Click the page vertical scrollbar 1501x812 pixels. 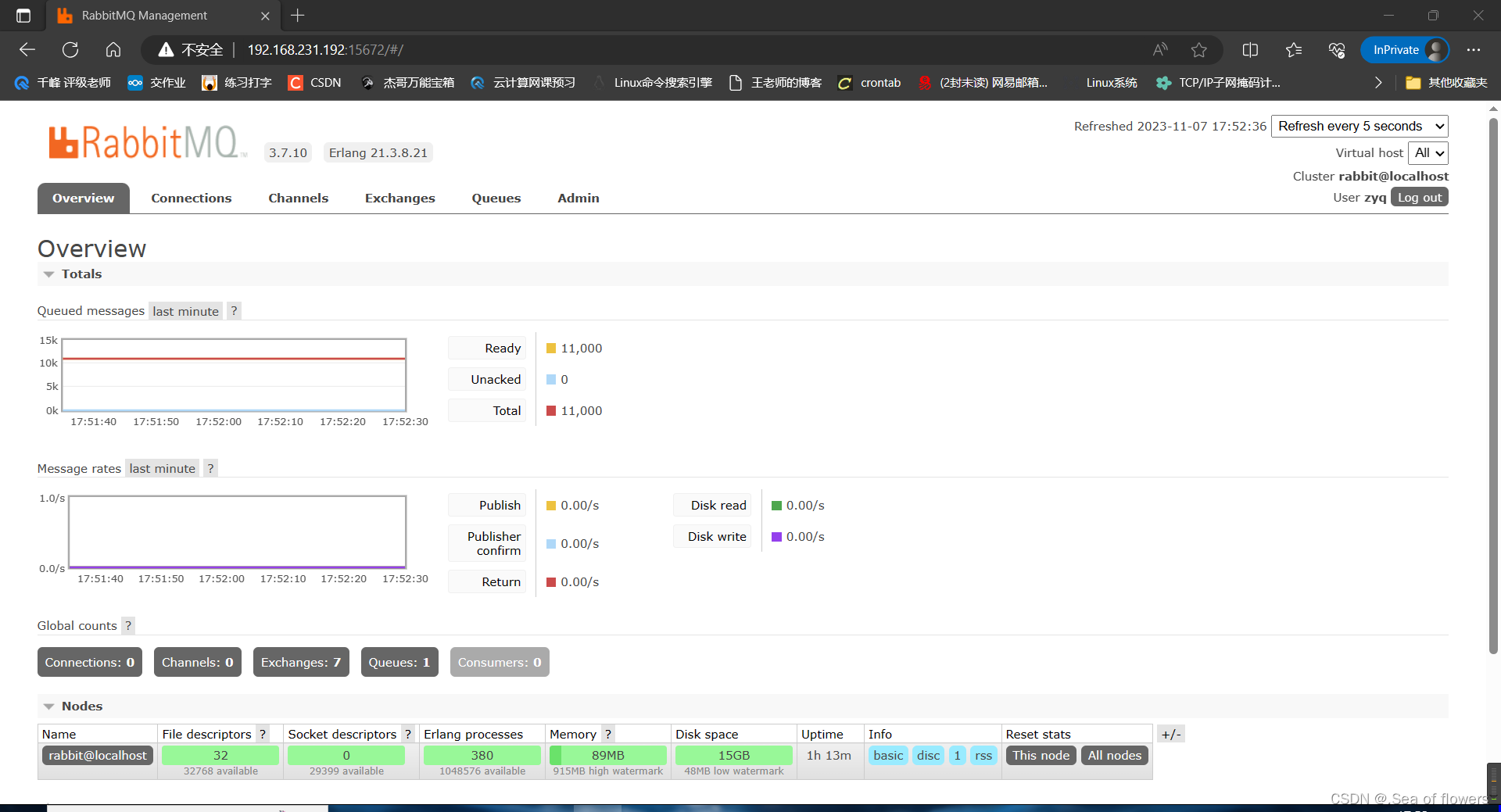[1493, 387]
